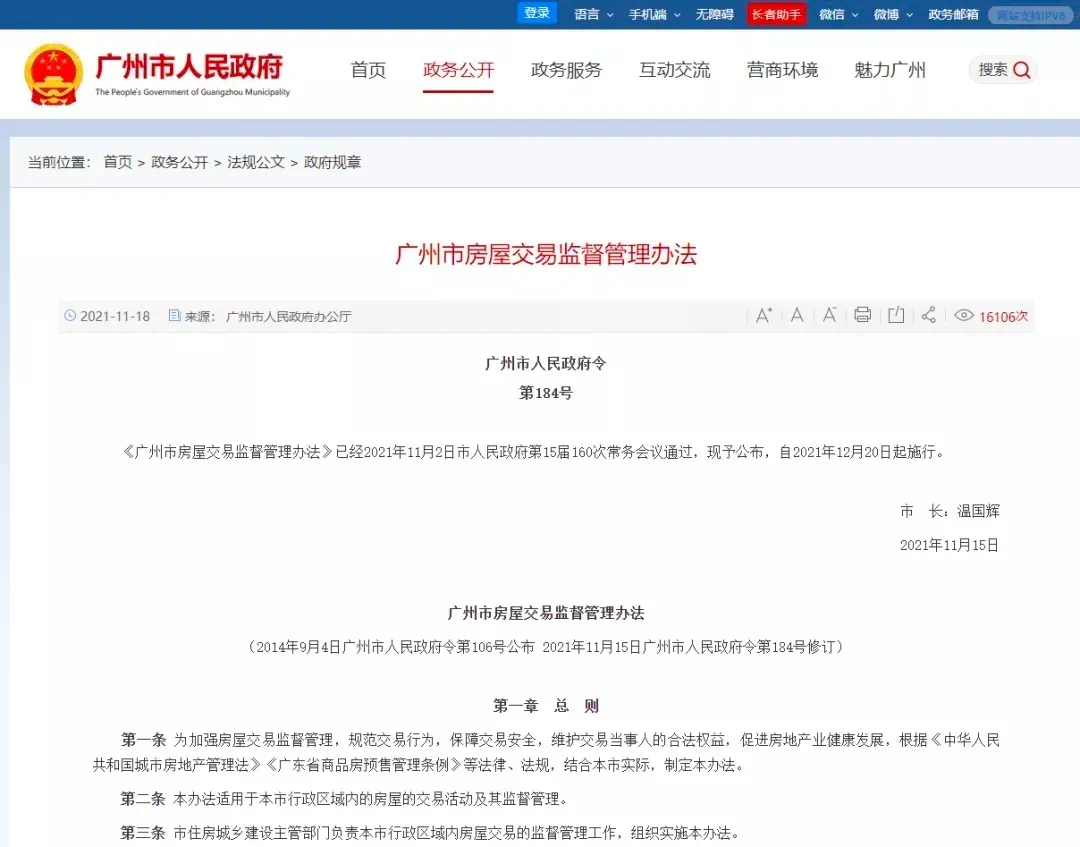Screen dimensions: 1080x847
Task: Go to the 政务服务 navigation tab
Action: pos(566,70)
